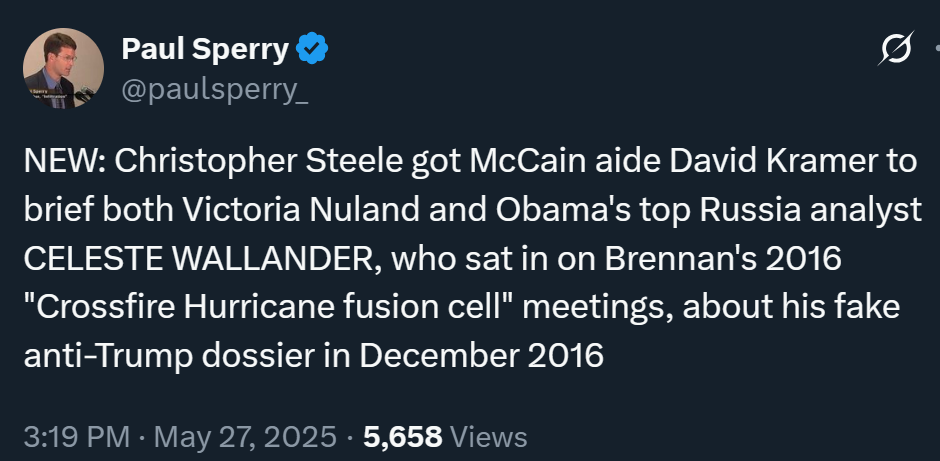Click the Views label beside the count
This screenshot has width=940, height=461.
coord(488,437)
